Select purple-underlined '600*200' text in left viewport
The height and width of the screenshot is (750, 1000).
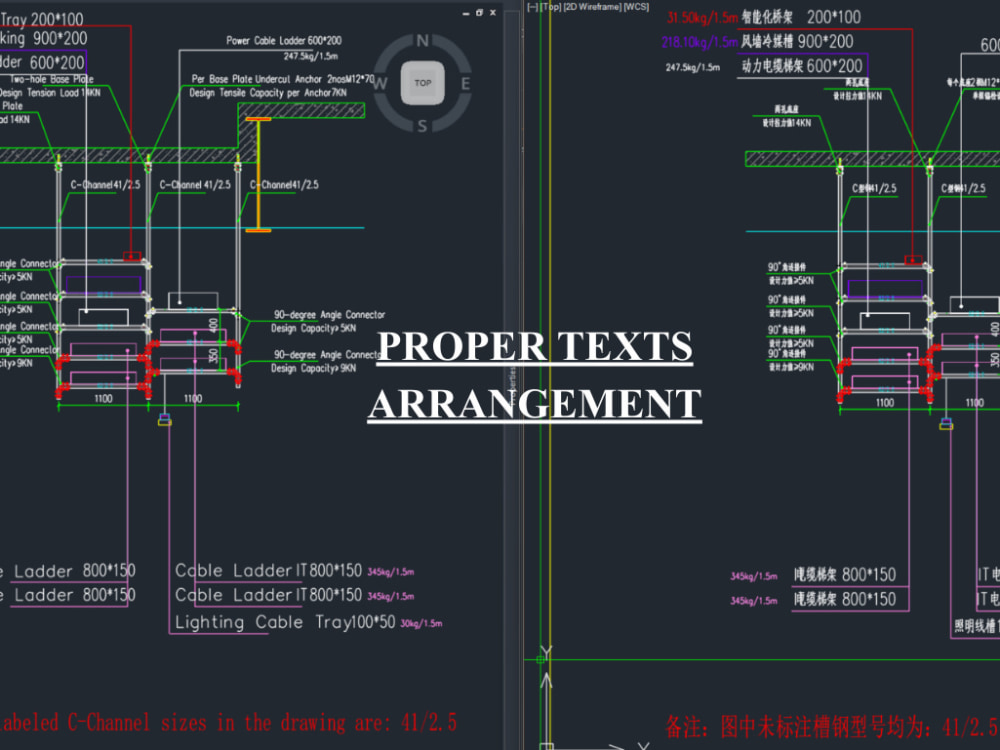click(x=57, y=62)
